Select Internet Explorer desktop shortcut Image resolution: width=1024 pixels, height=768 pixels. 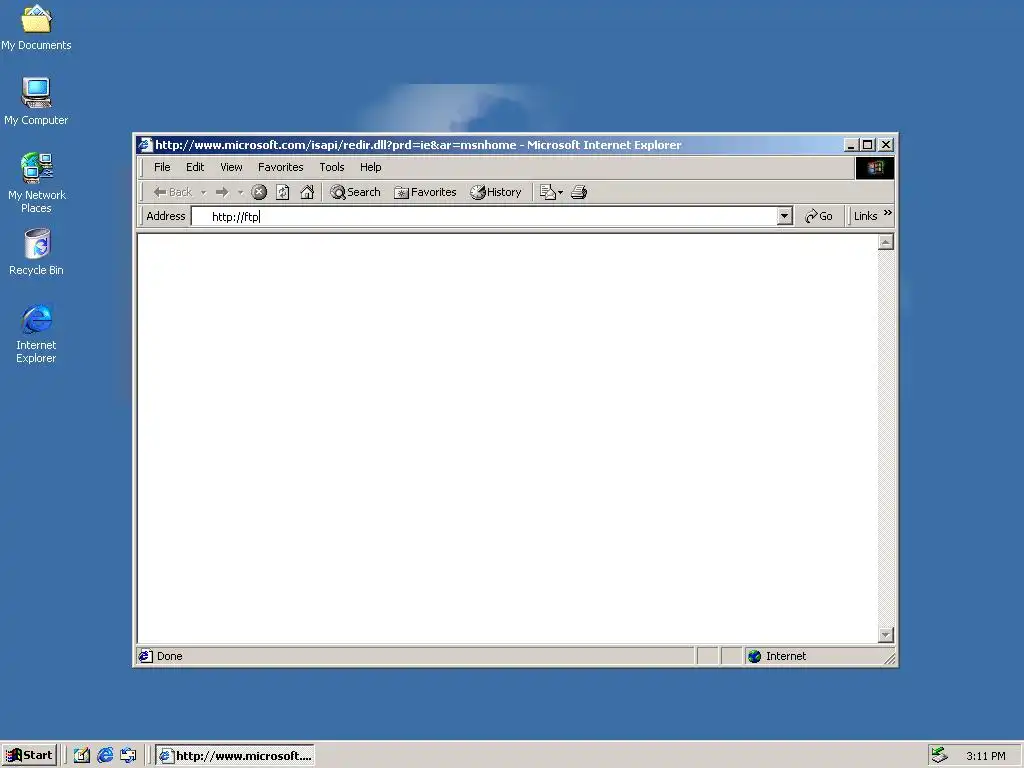tap(37, 333)
